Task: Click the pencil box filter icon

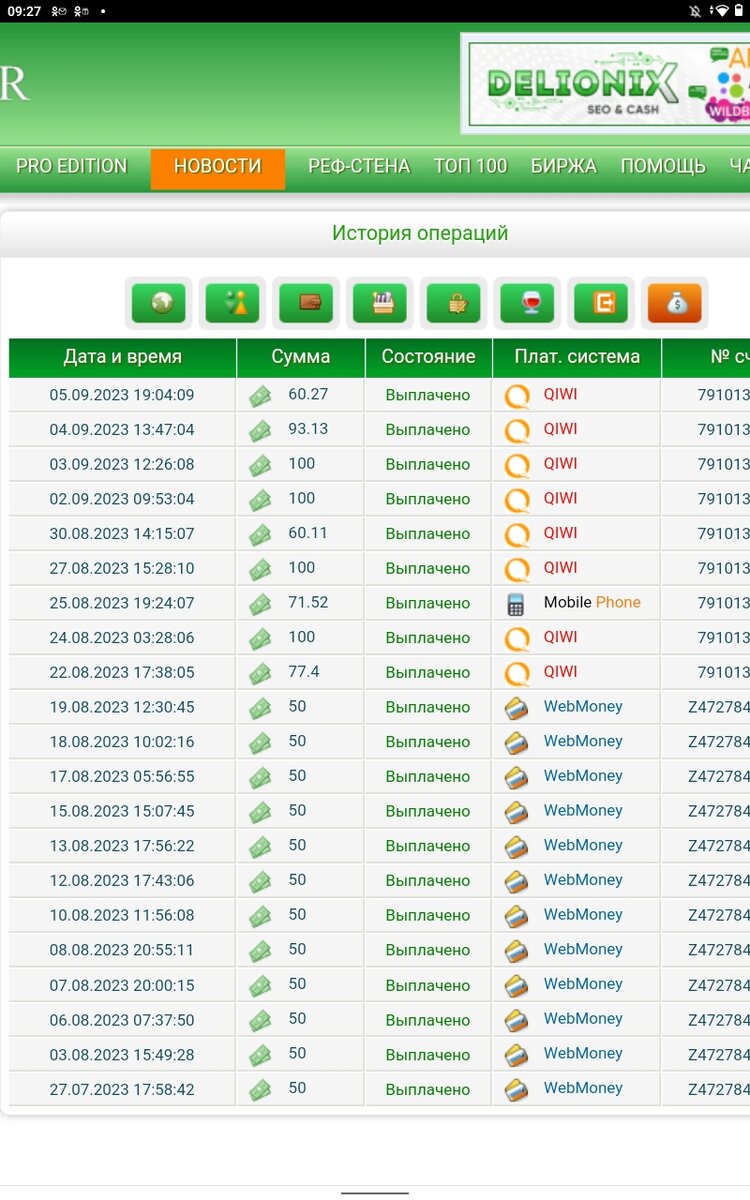Action: click(380, 303)
